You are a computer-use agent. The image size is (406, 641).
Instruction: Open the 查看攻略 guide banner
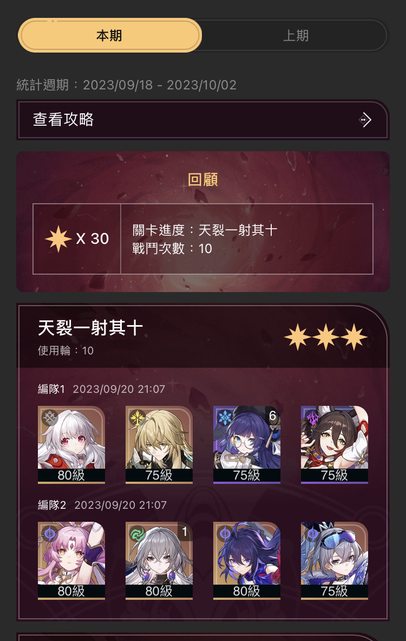[203, 120]
